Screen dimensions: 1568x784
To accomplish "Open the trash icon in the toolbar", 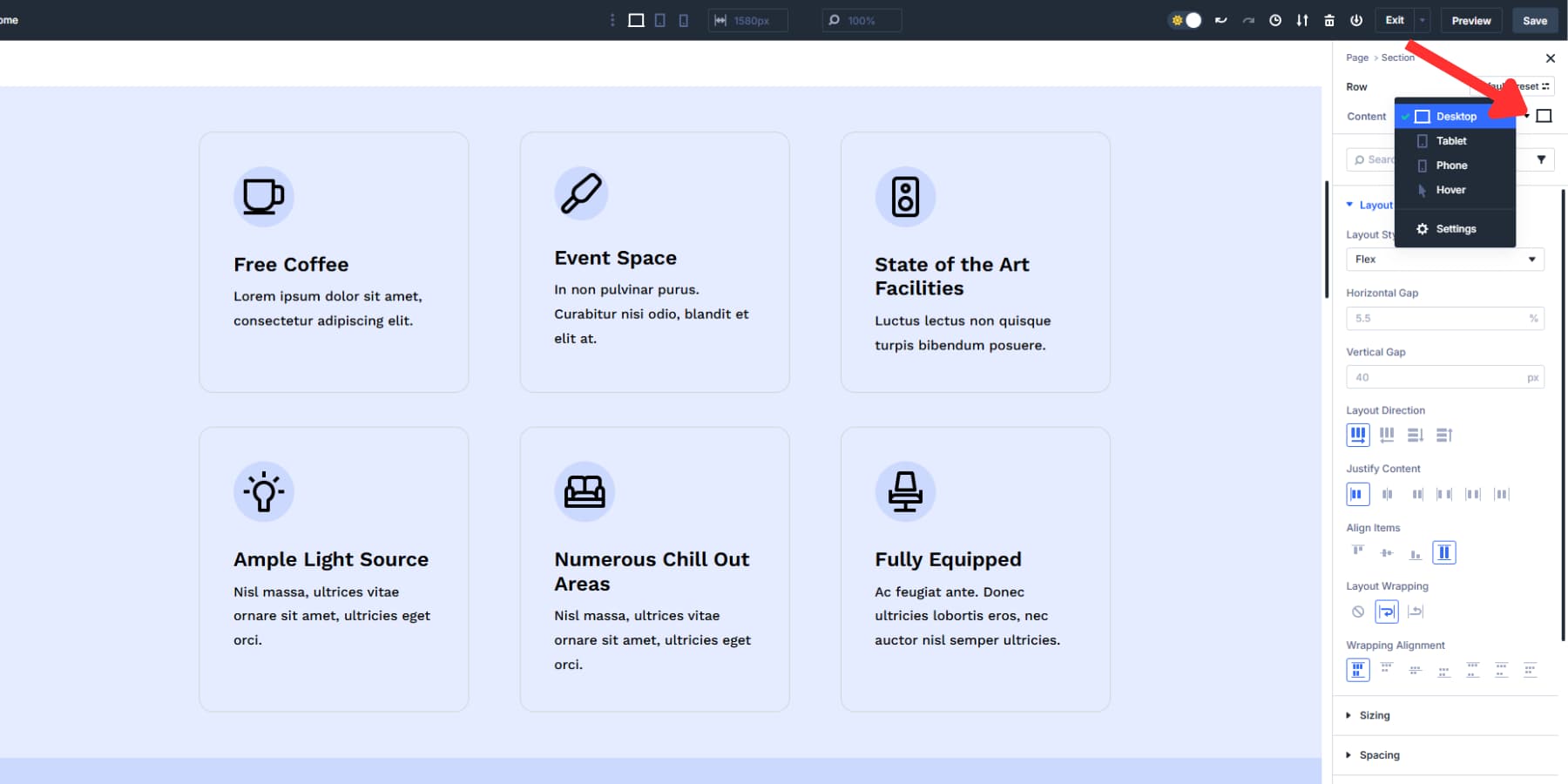I will coord(1329,20).
